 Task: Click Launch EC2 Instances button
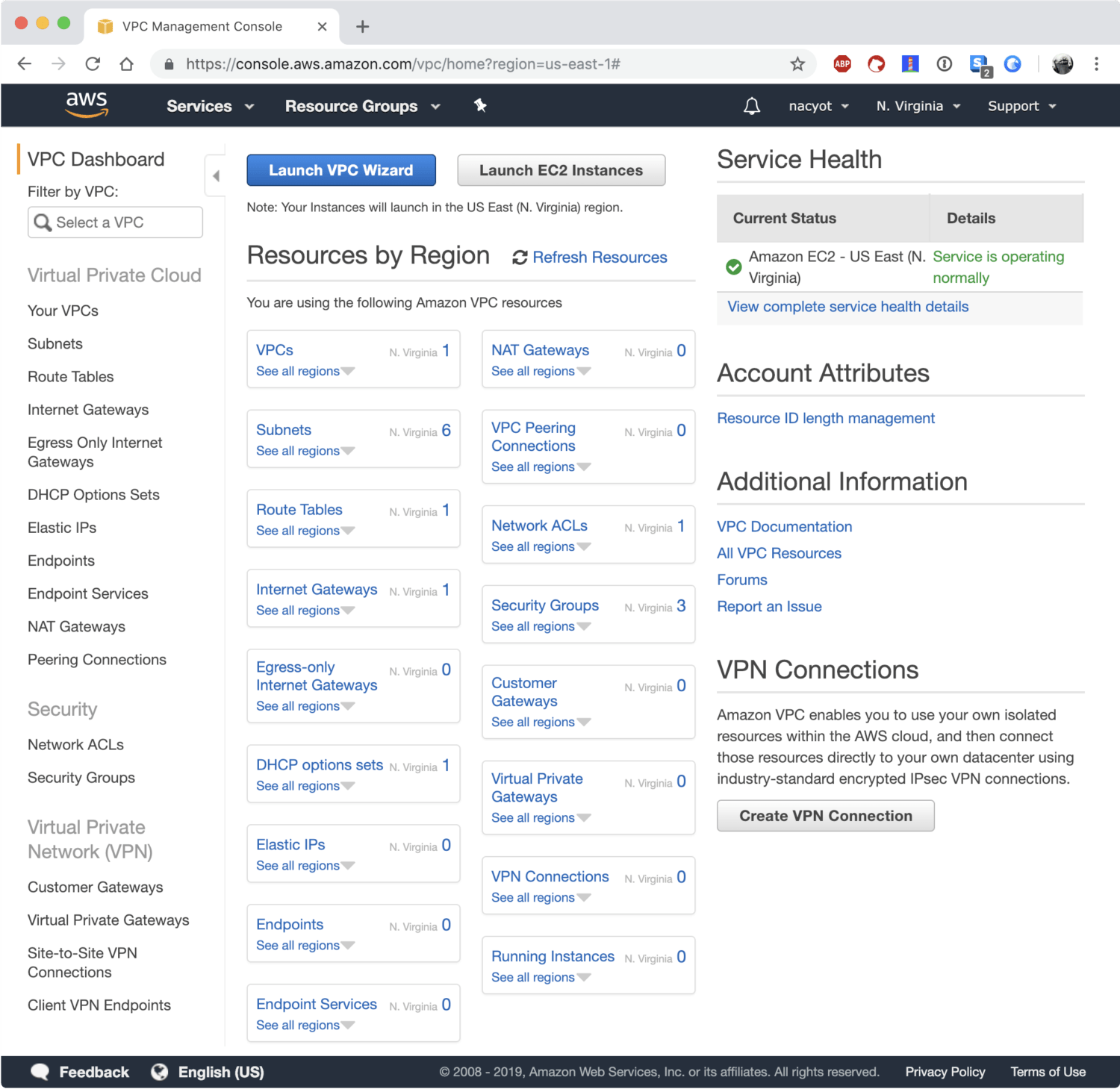pos(561,170)
